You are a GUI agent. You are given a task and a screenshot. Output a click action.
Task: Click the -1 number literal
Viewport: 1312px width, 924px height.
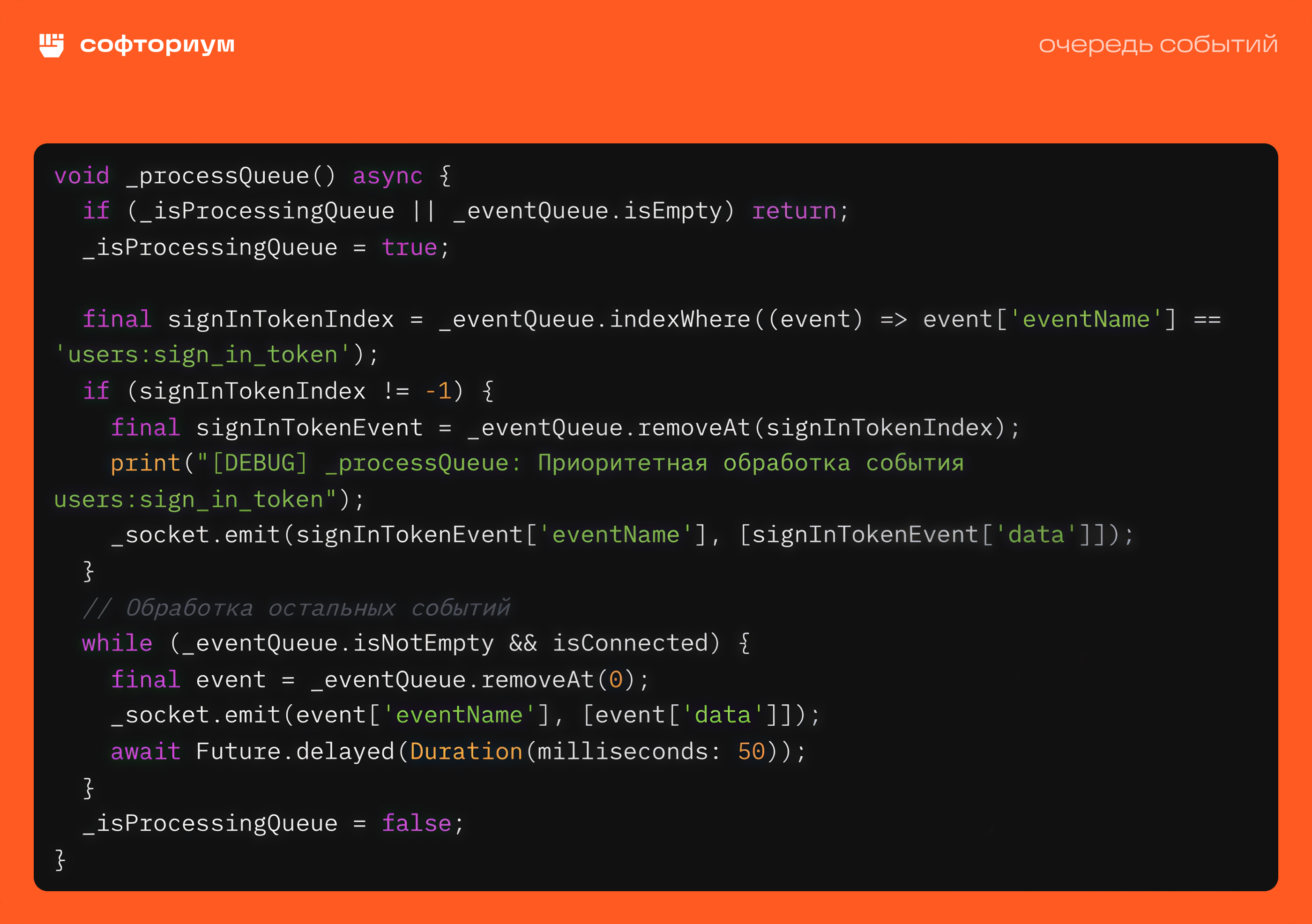coord(438,391)
